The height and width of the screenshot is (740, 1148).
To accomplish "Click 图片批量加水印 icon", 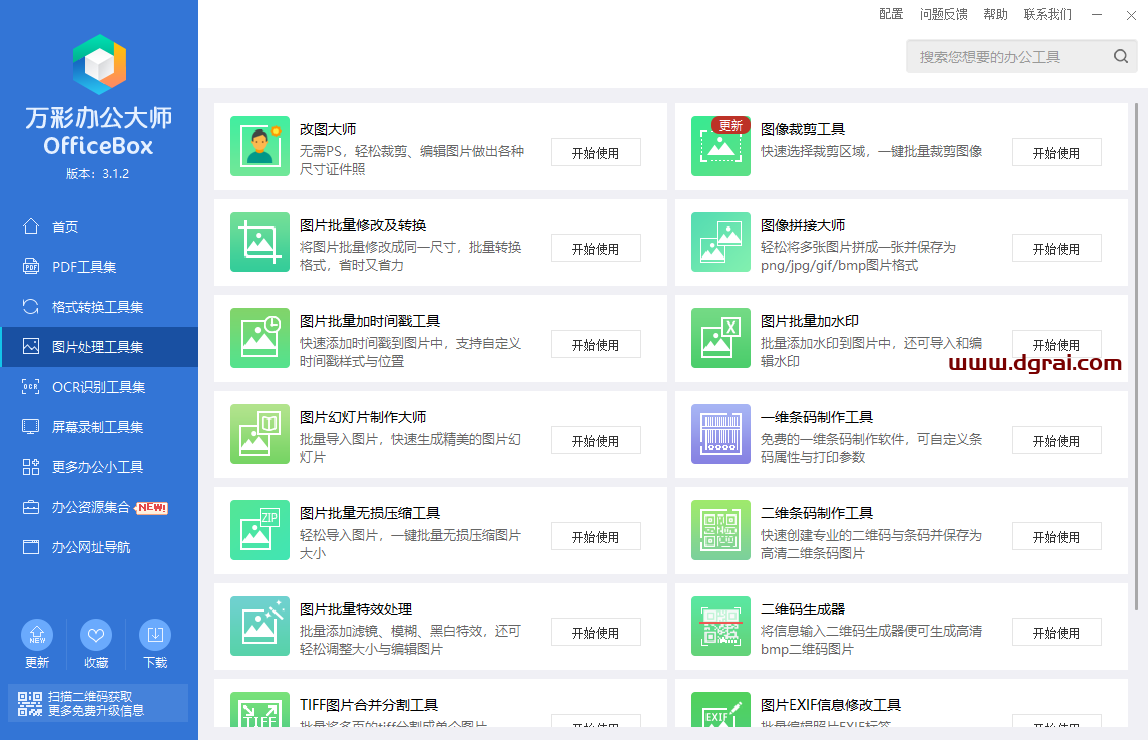I will (720, 337).
